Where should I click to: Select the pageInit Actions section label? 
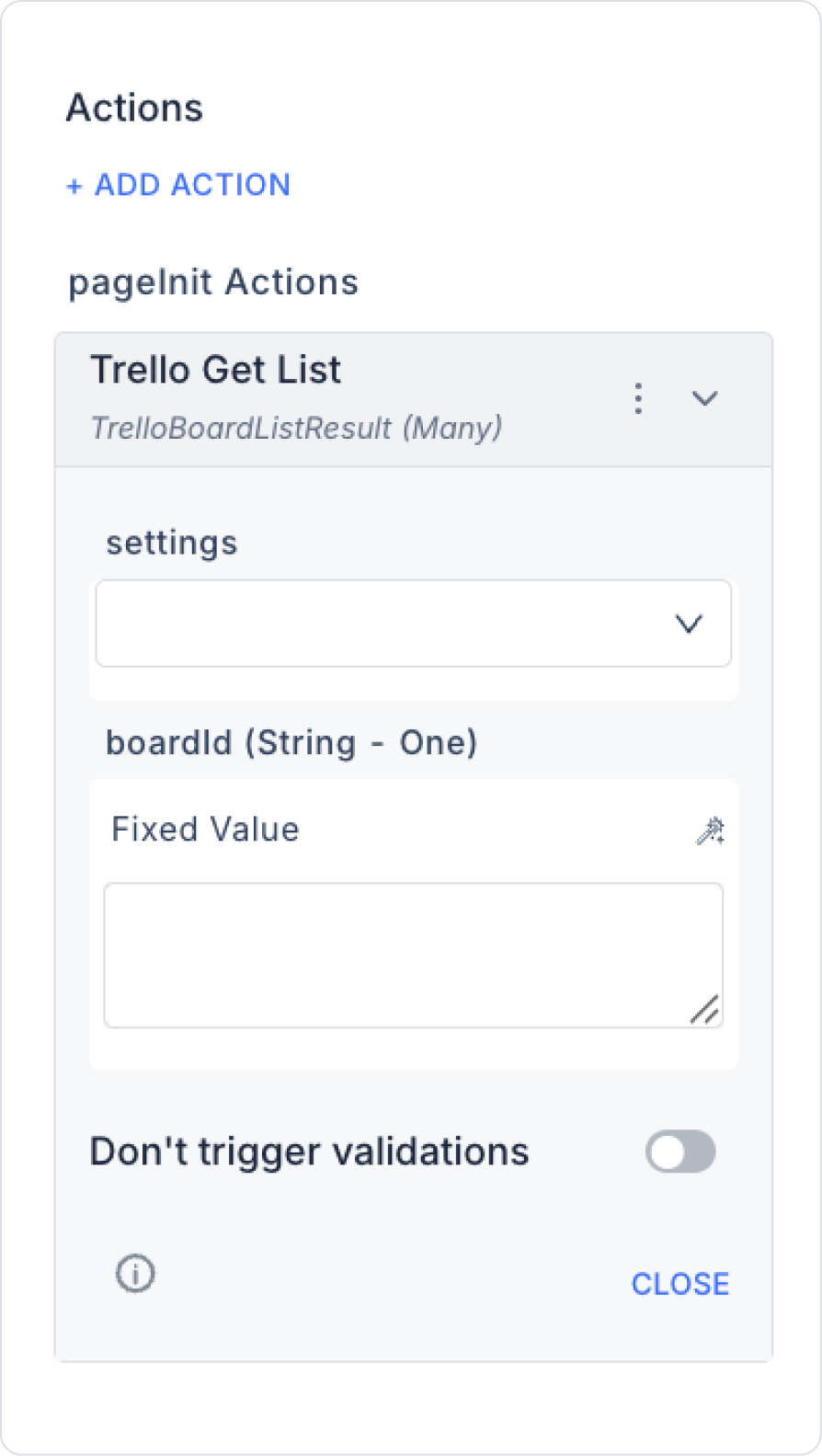tap(213, 282)
